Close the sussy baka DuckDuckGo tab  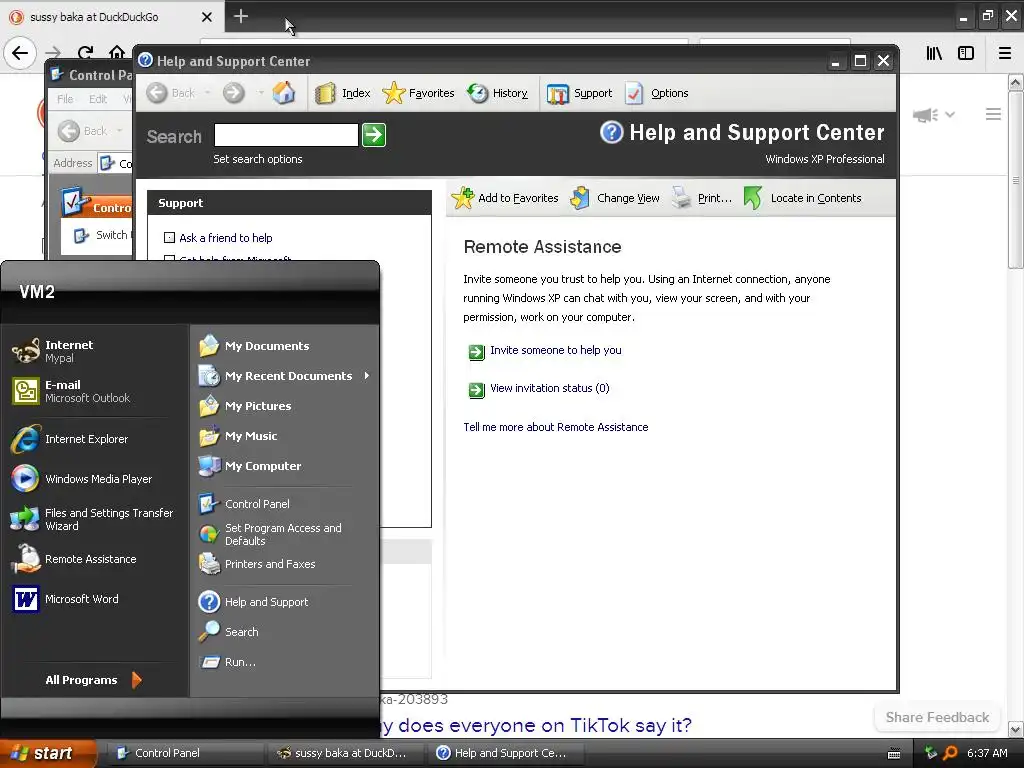[x=207, y=17]
